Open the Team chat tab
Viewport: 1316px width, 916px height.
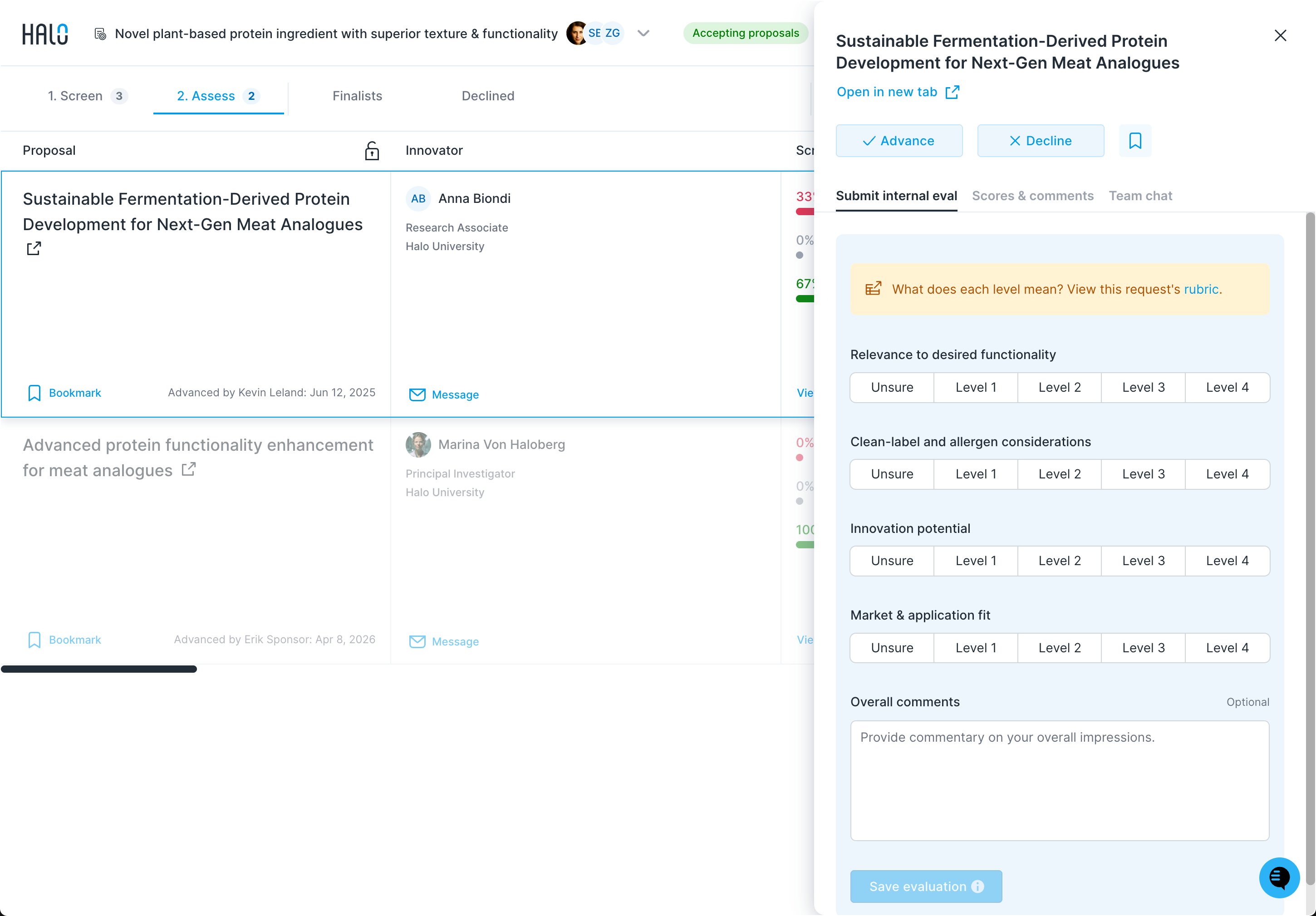tap(1140, 196)
